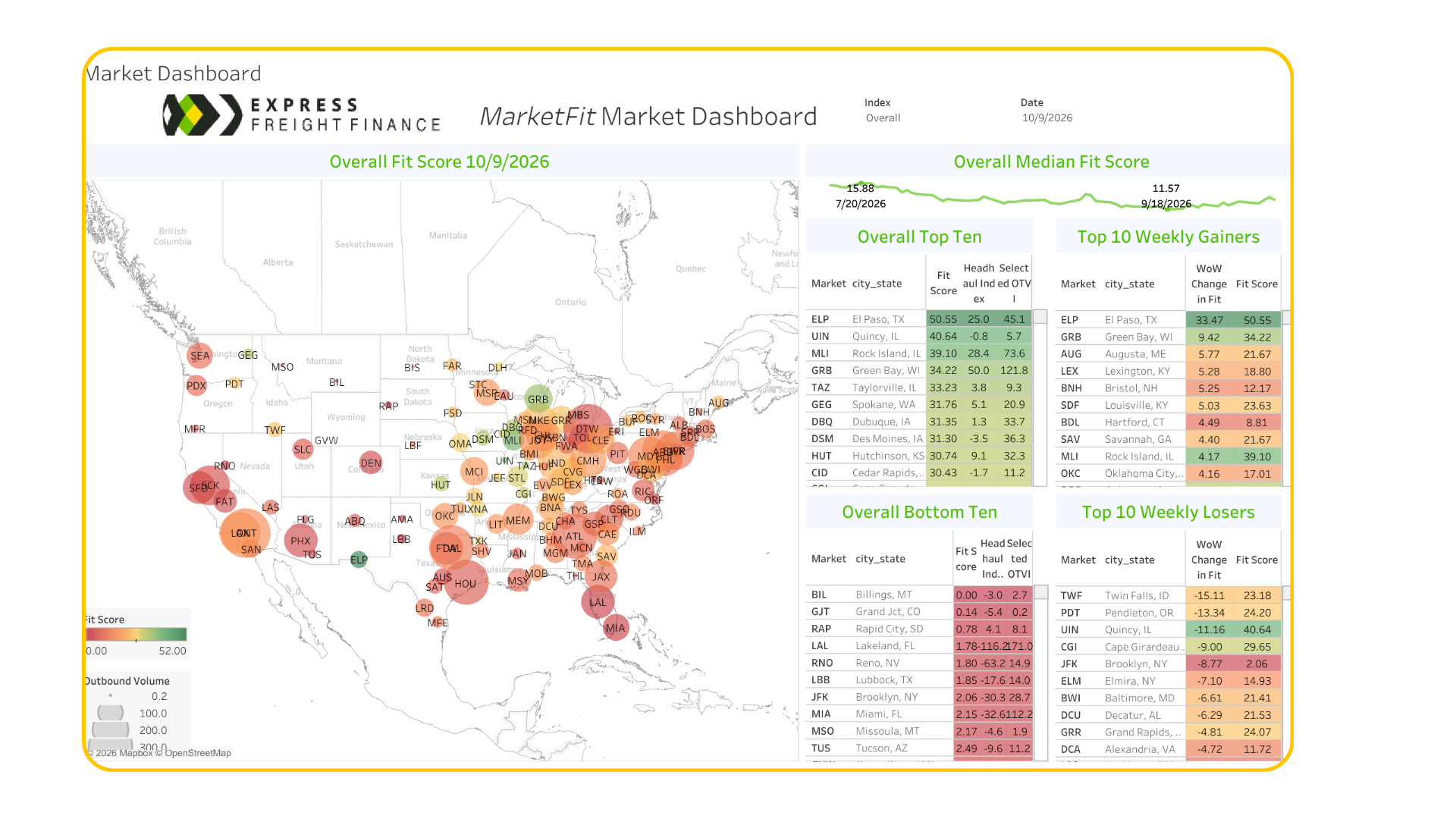Click WoW Change column header in Weekly Gainers
The image size is (1456, 819).
click(1208, 284)
